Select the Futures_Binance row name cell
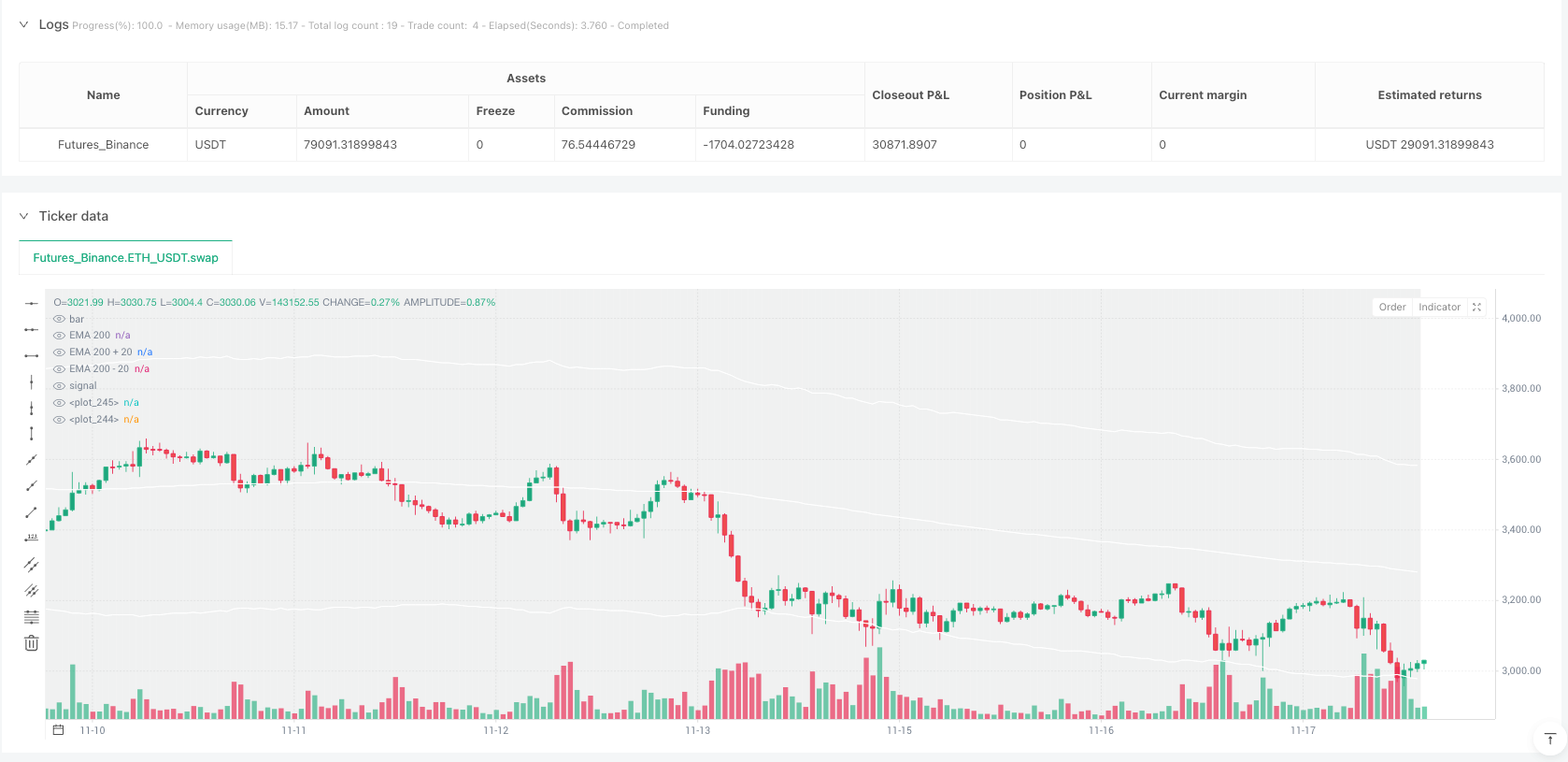Viewport: 1568px width, 762px height. (x=103, y=145)
